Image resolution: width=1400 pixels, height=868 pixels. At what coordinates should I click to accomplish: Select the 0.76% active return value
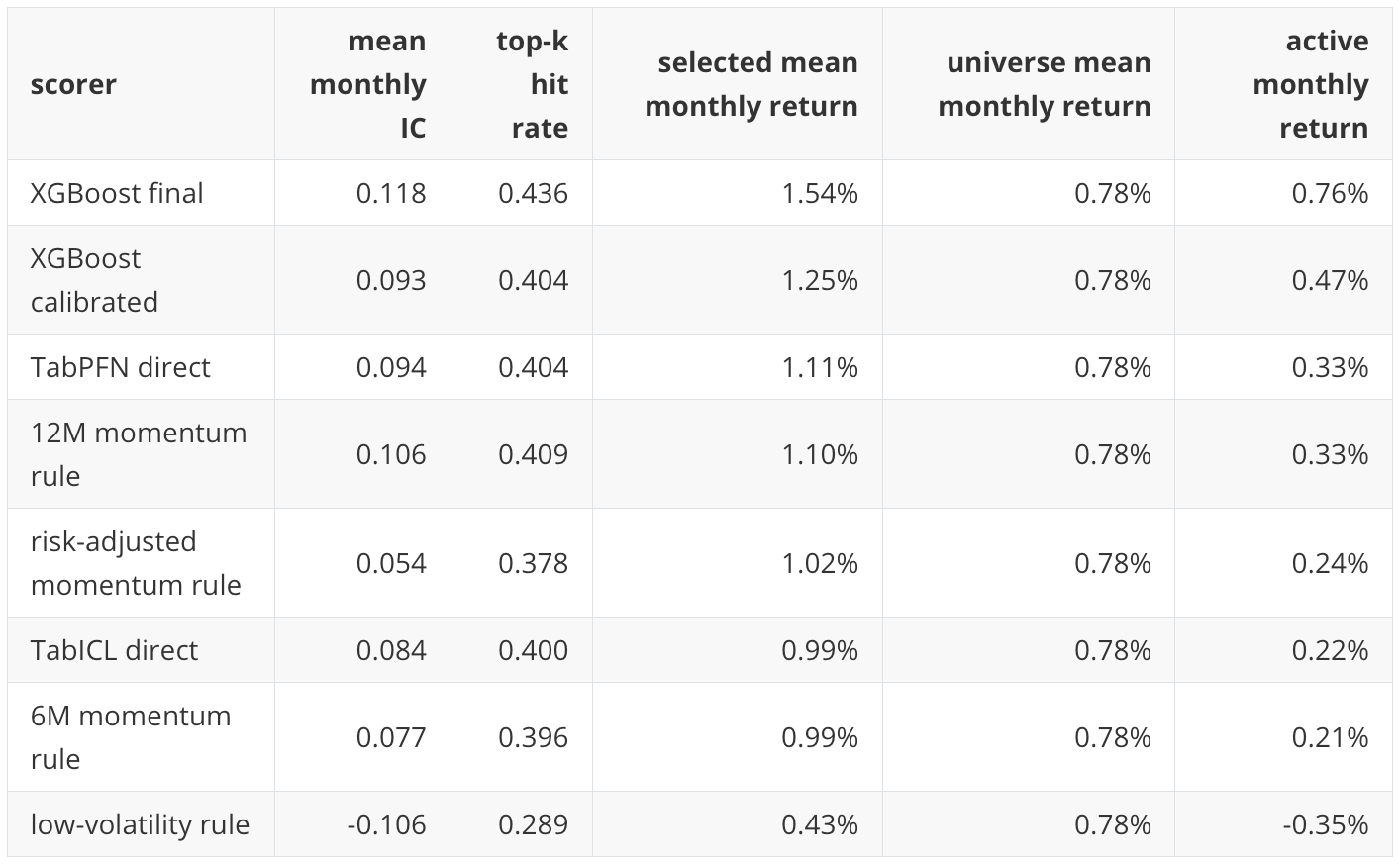pos(1330,193)
